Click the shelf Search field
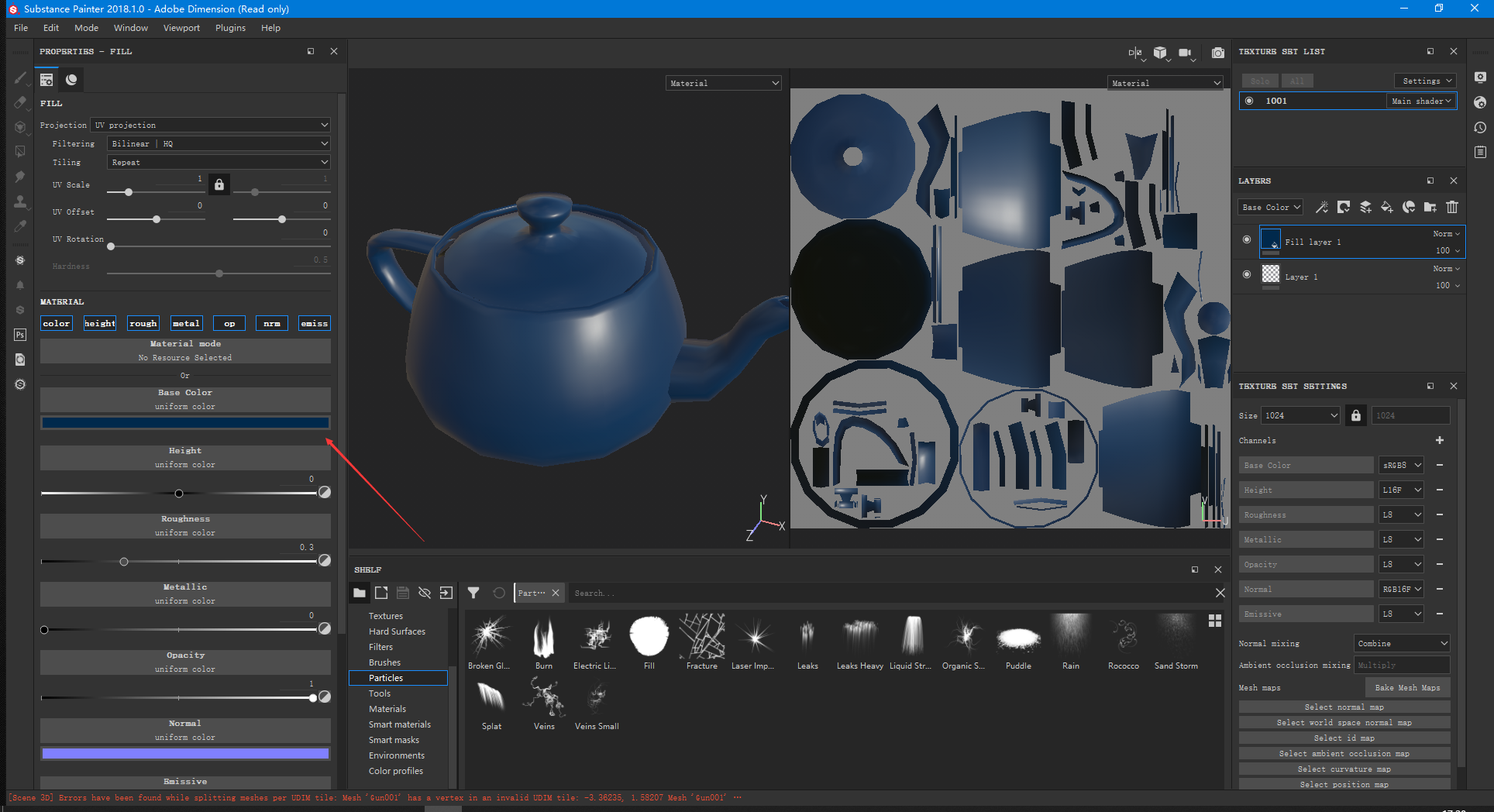 coord(891,593)
